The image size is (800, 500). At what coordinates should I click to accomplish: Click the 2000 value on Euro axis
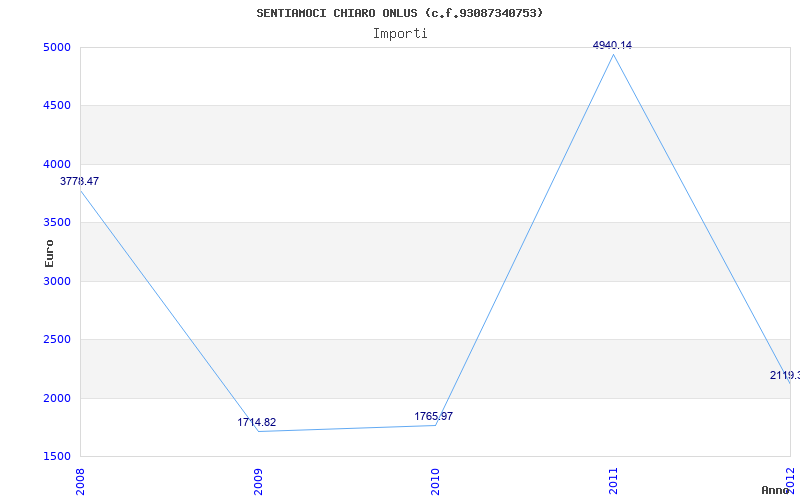57,398
